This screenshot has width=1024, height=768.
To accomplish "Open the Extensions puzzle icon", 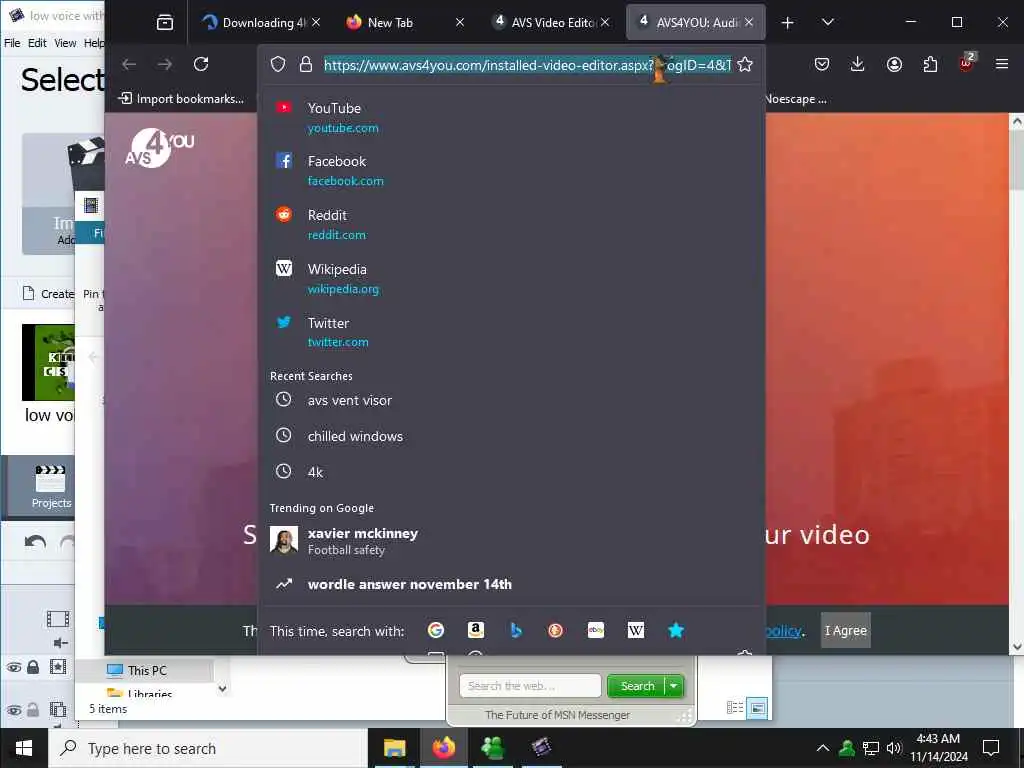I will click(930, 64).
